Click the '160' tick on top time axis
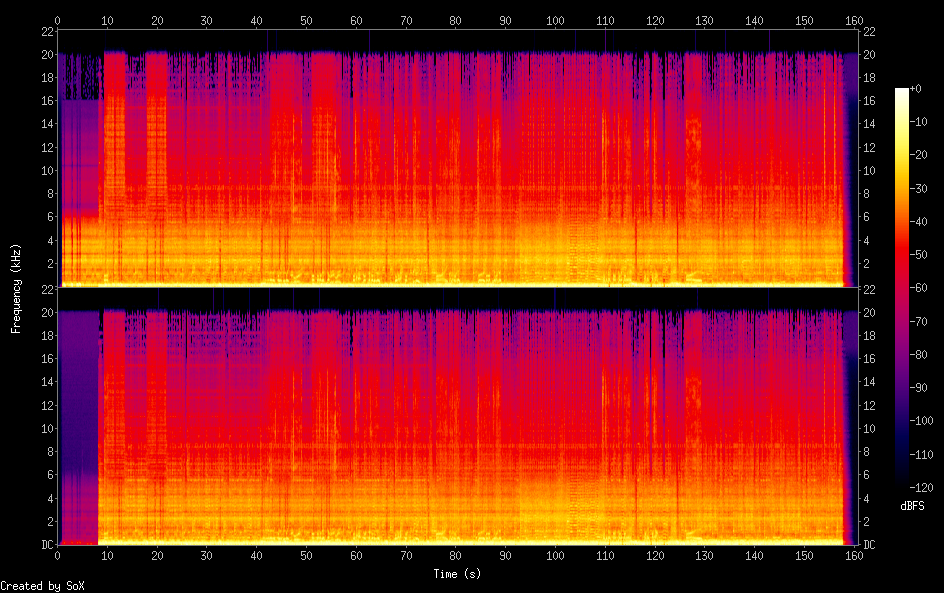 click(x=853, y=20)
